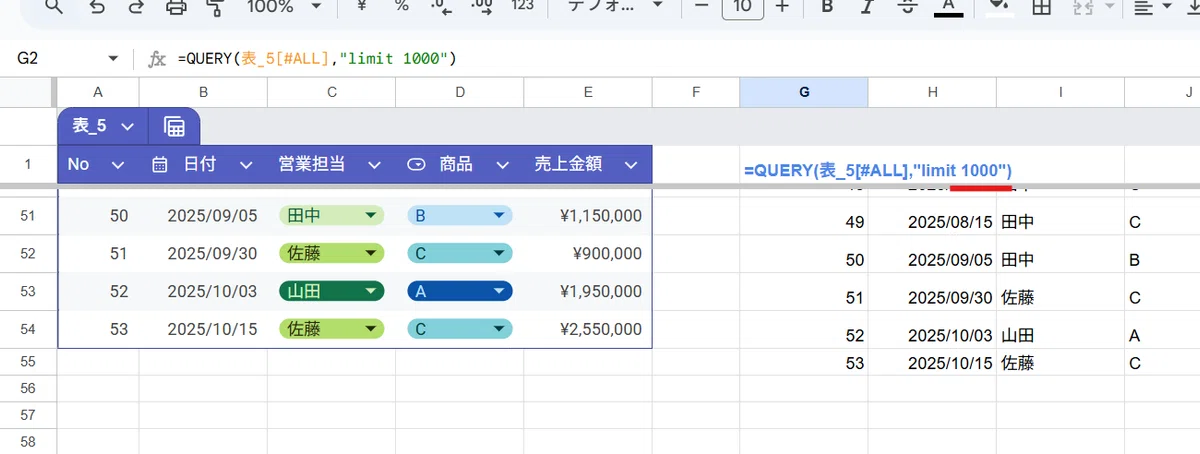Open the No column header dropdown
This screenshot has width=1200, height=454.
click(x=118, y=165)
